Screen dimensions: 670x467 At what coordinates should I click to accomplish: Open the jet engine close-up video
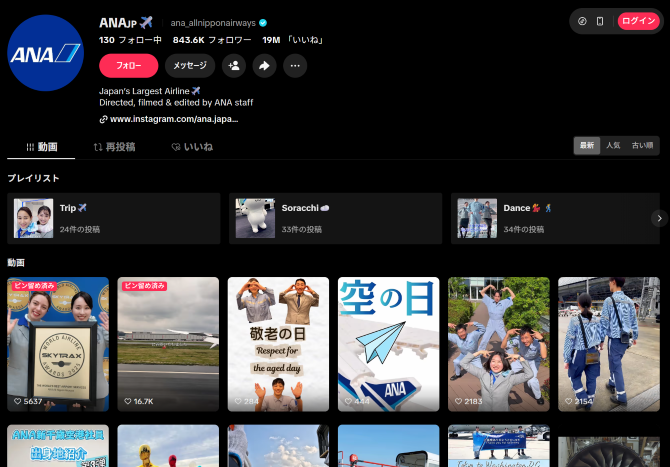(x=609, y=451)
